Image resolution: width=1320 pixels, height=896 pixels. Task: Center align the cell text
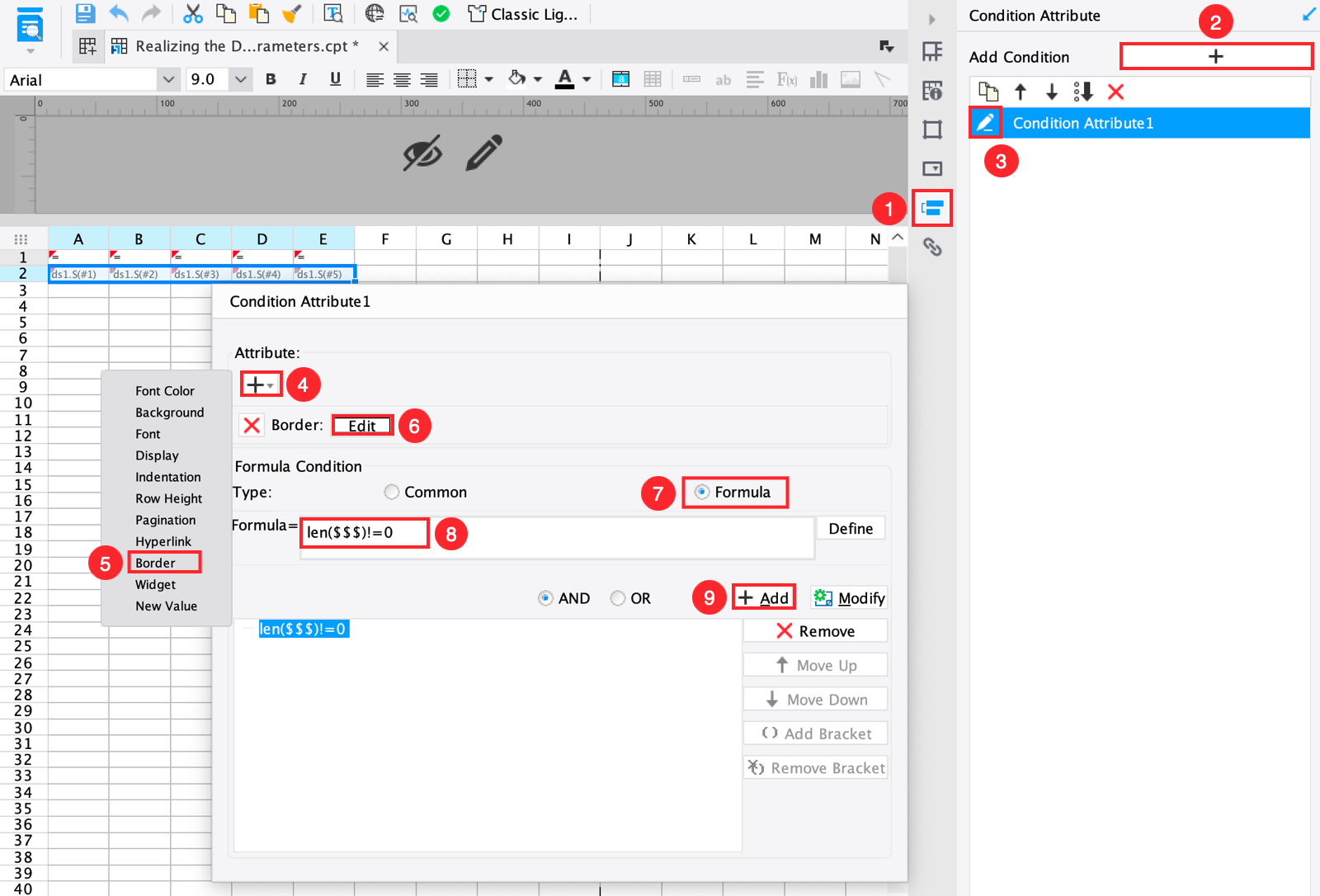tap(402, 80)
